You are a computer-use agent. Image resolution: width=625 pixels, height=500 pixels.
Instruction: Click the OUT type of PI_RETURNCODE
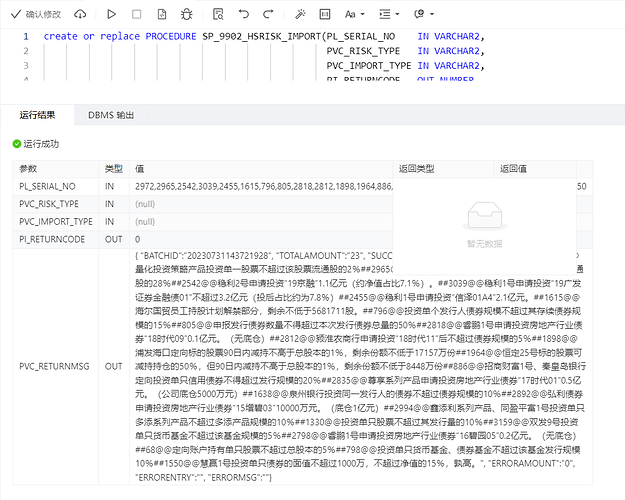coord(114,239)
